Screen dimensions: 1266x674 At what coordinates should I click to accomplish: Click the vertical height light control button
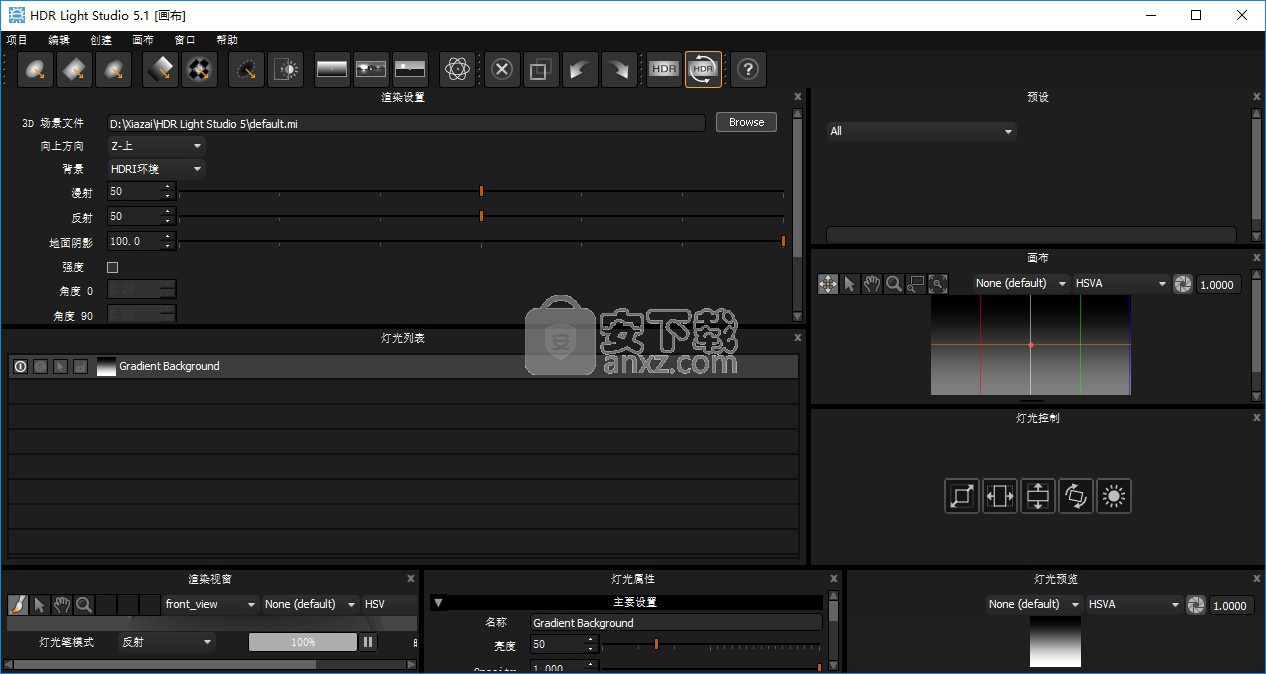point(1038,495)
